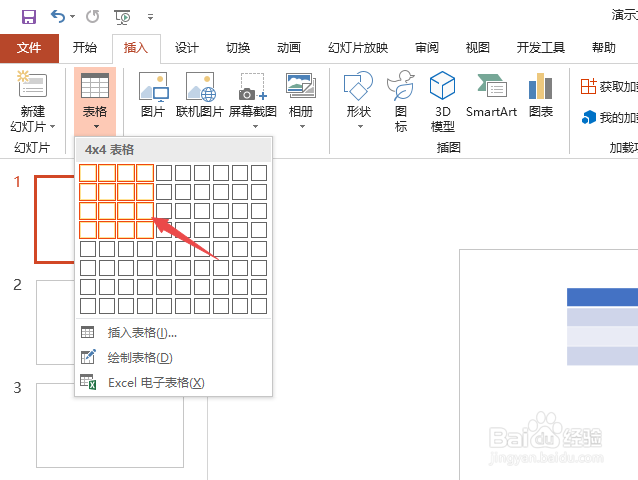Select slide 2 thumbnail

(56, 322)
